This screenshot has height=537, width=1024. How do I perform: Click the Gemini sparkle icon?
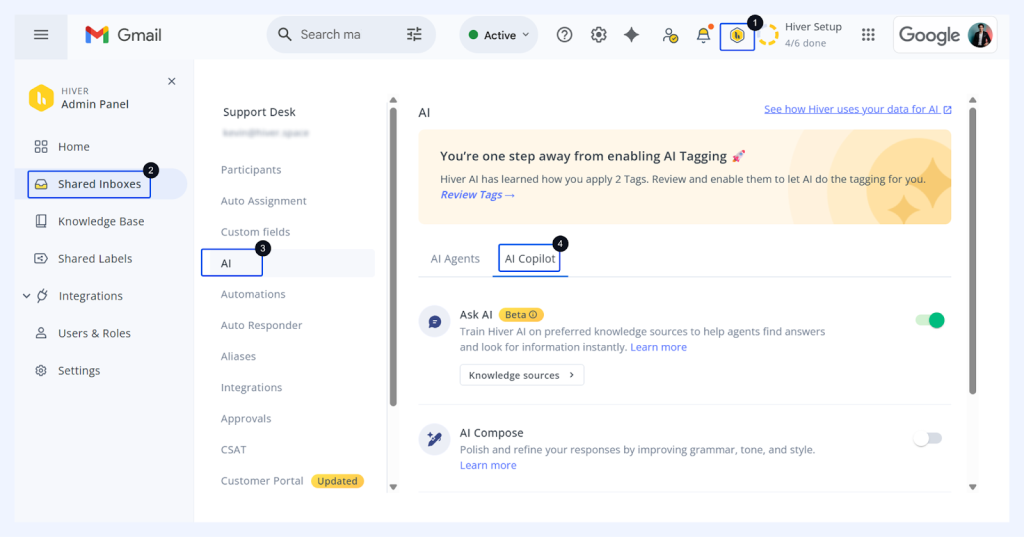(631, 35)
